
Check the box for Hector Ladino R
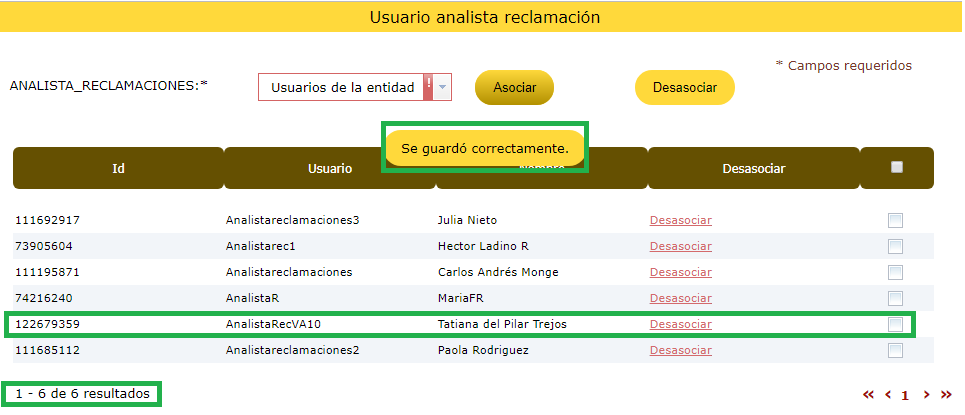pyautogui.click(x=896, y=247)
